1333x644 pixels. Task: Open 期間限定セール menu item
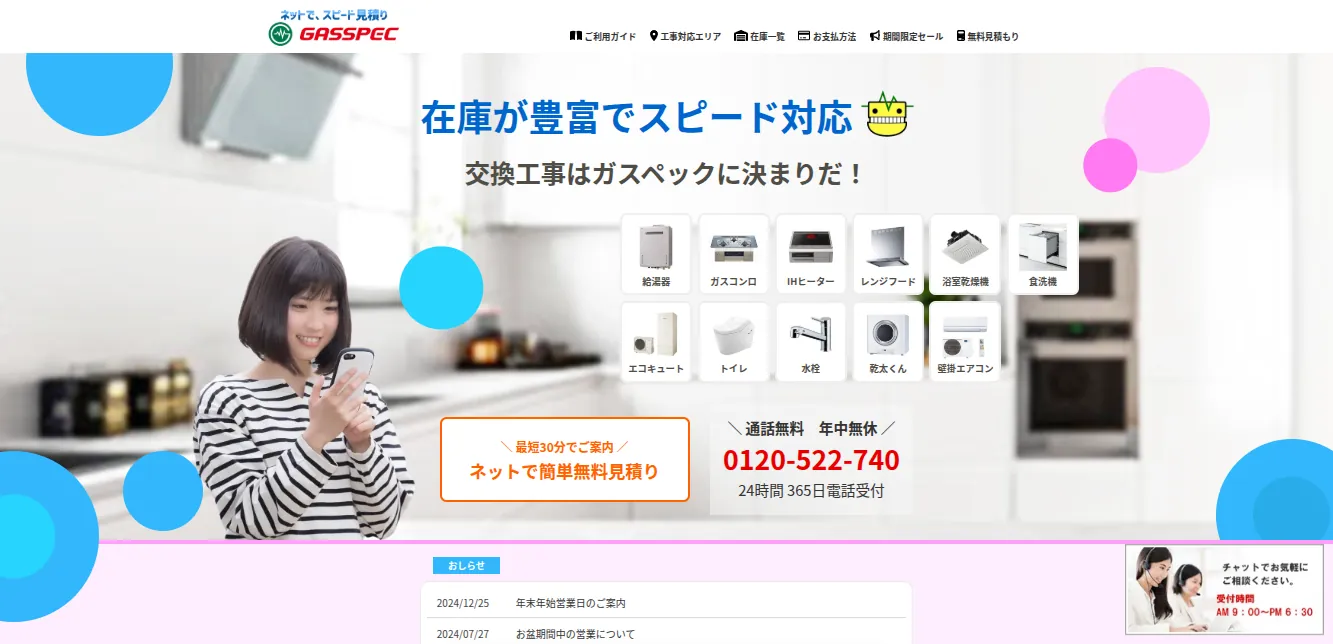tap(906, 36)
